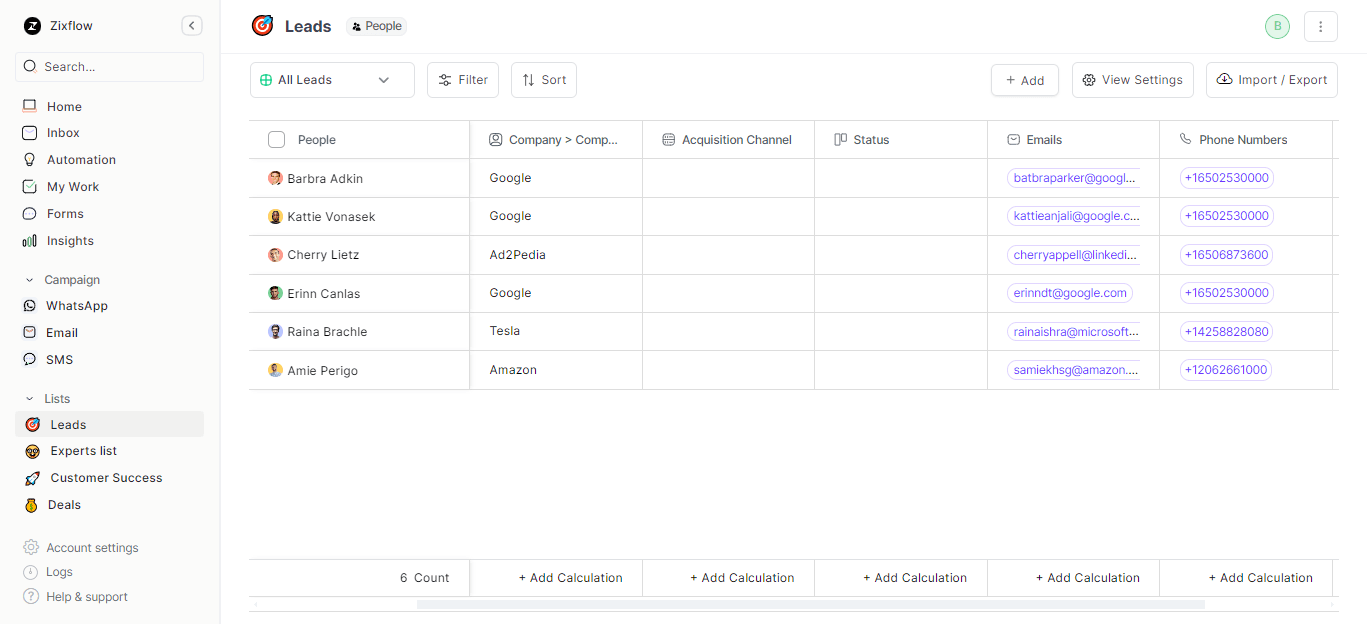This screenshot has height=624, width=1367.
Task: Expand the All Leads view dropdown
Action: [332, 80]
